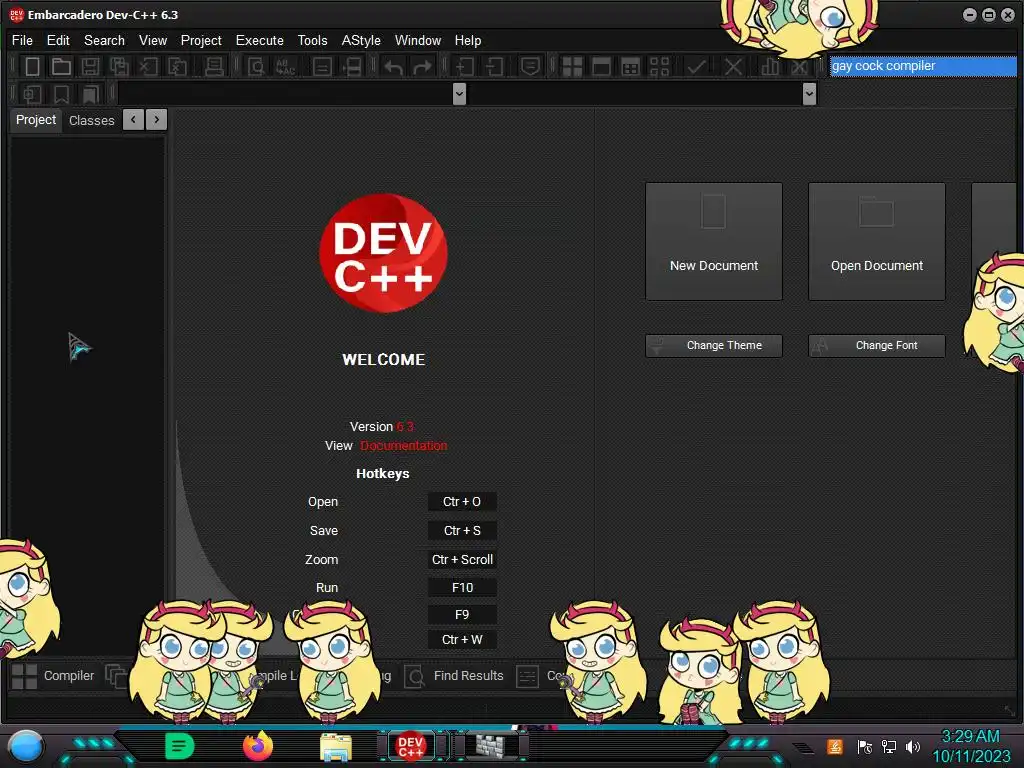Click the green notes app taskbar icon
This screenshot has width=1024, height=768.
coord(180,746)
